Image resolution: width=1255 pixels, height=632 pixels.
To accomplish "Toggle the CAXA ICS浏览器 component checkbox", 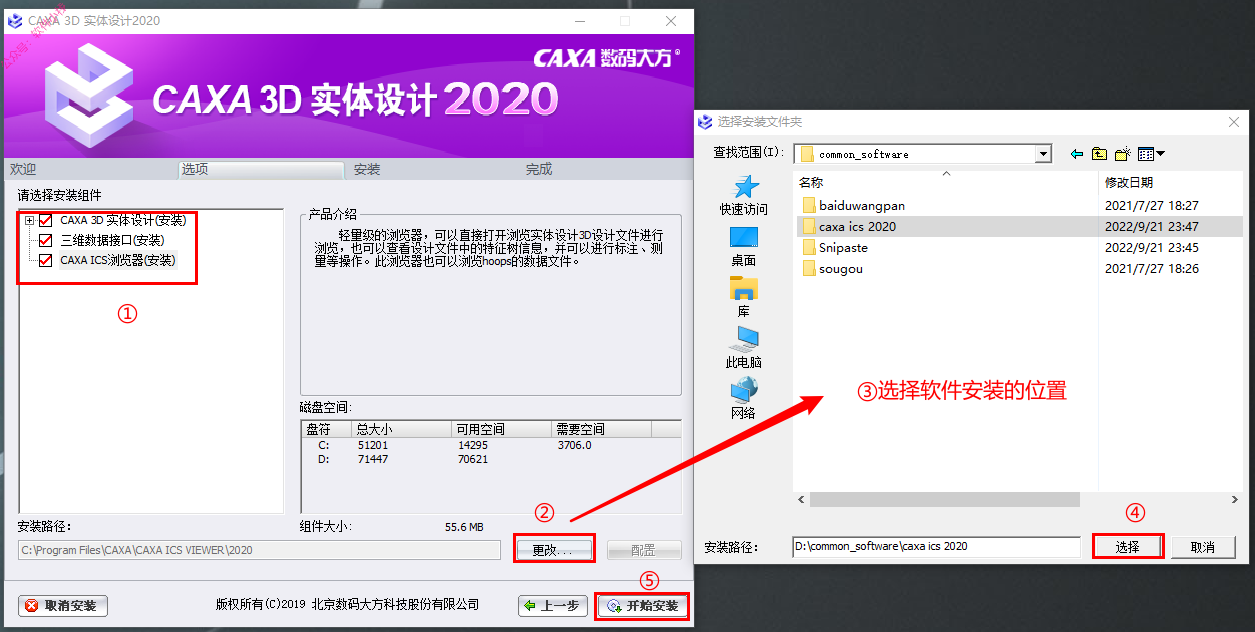I will pos(45,260).
